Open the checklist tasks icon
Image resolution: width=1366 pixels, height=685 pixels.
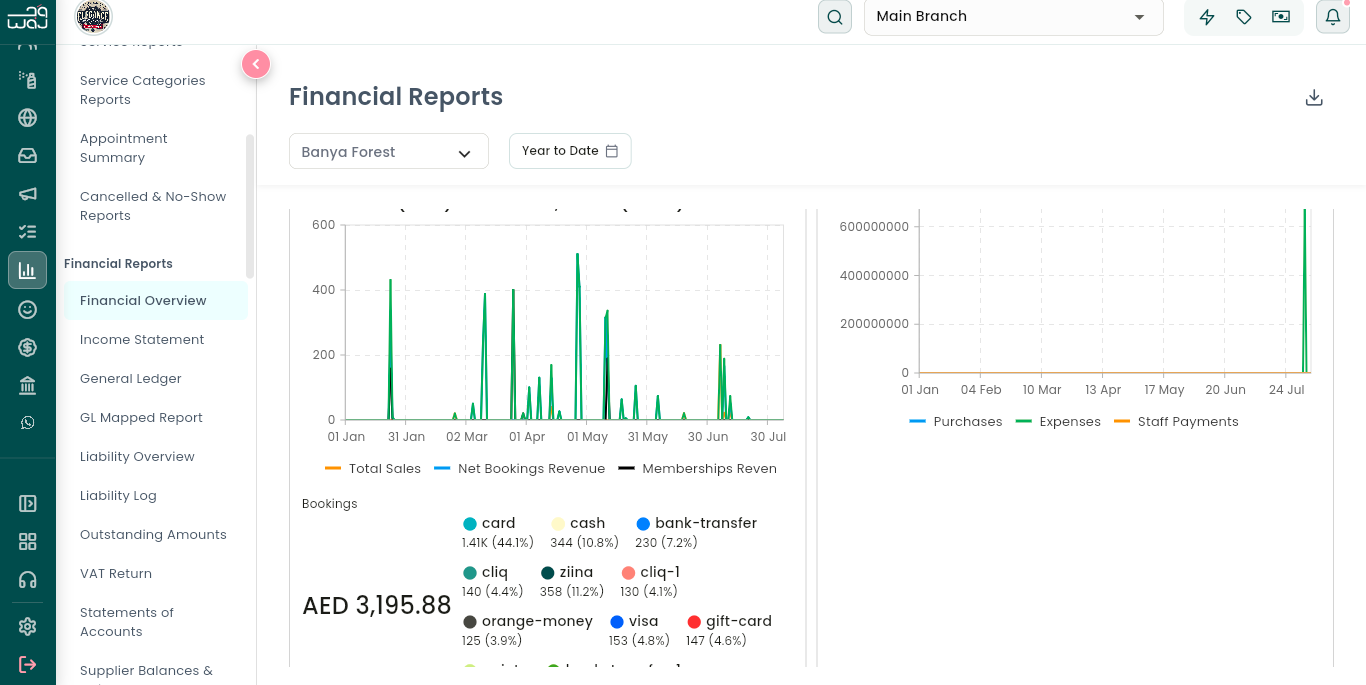click(28, 232)
